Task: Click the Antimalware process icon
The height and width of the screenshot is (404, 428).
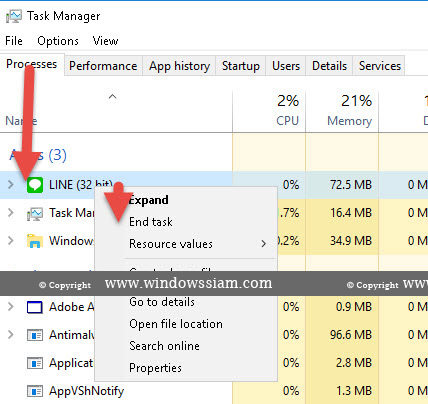Action: (x=35, y=335)
